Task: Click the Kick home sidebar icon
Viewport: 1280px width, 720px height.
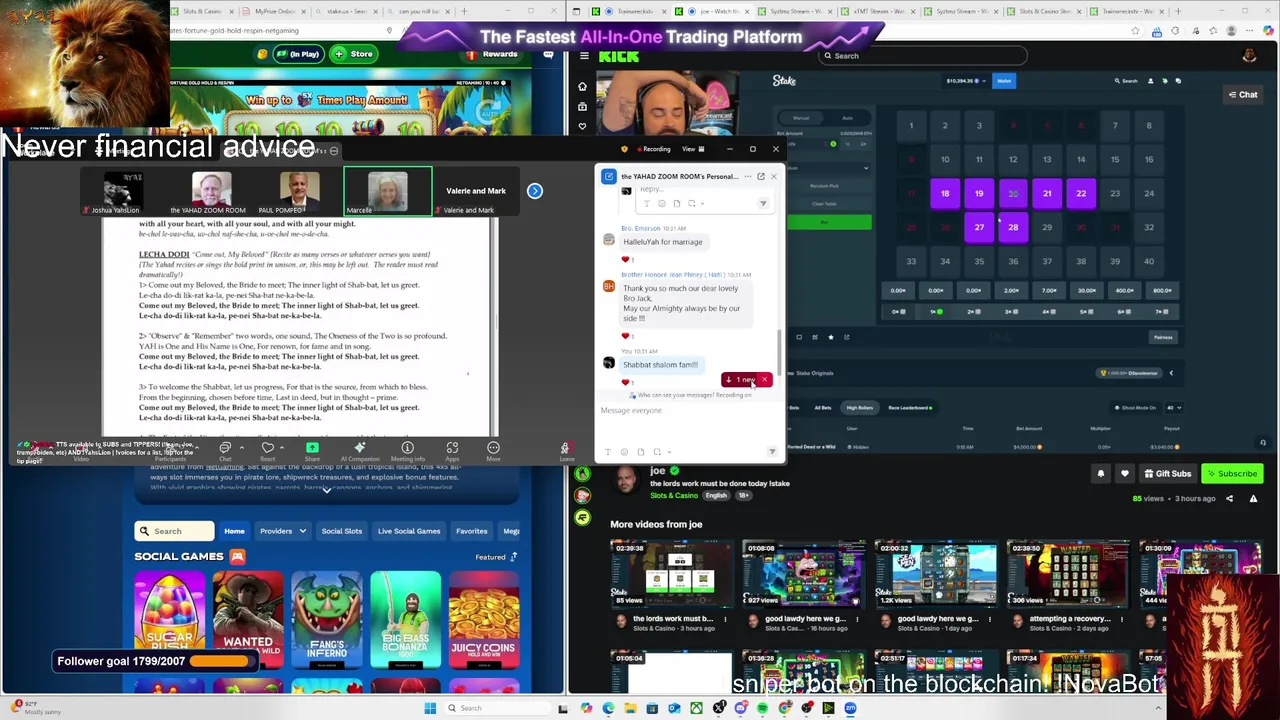Action: [582, 86]
